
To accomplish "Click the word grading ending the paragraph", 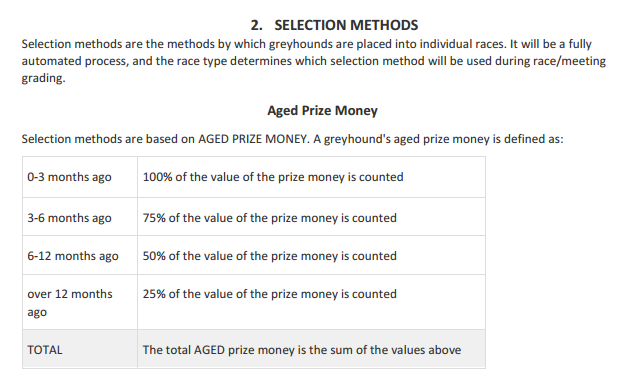I will pyautogui.click(x=43, y=78).
